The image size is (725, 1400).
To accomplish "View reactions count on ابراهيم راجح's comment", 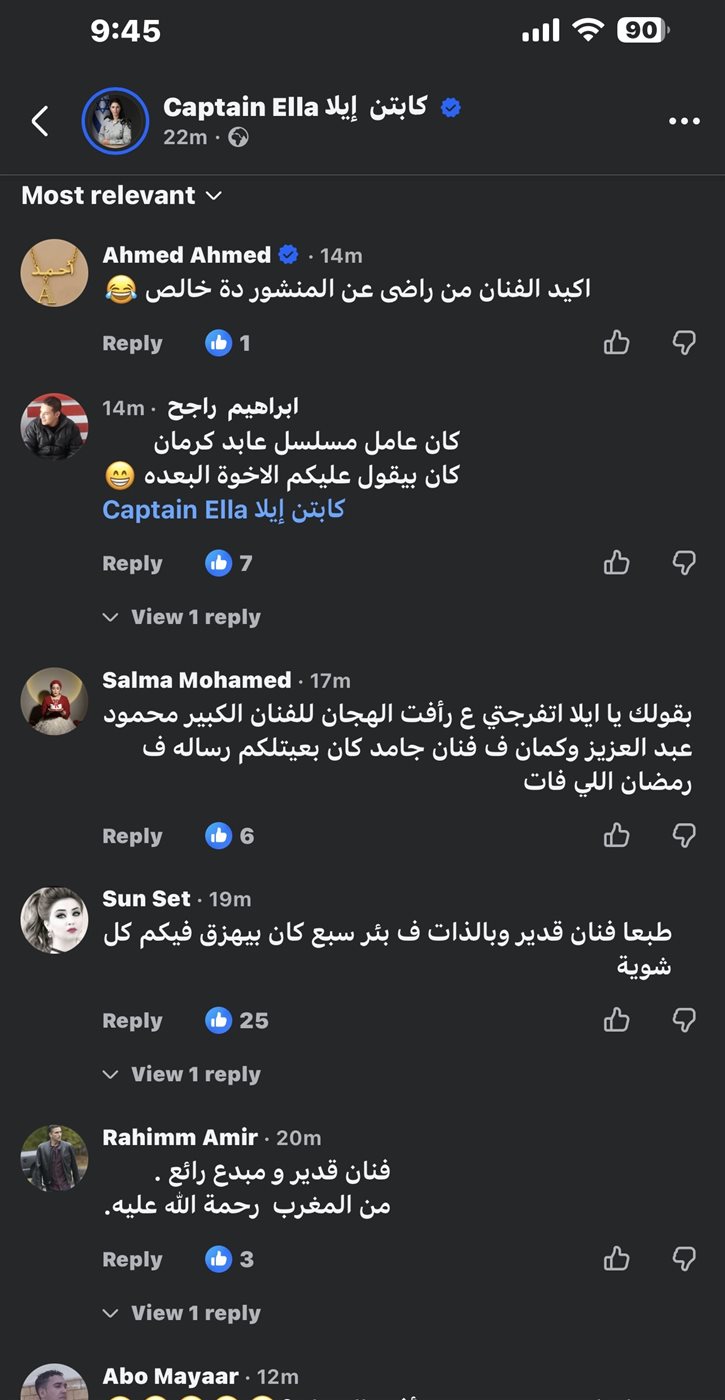I will pyautogui.click(x=229, y=563).
